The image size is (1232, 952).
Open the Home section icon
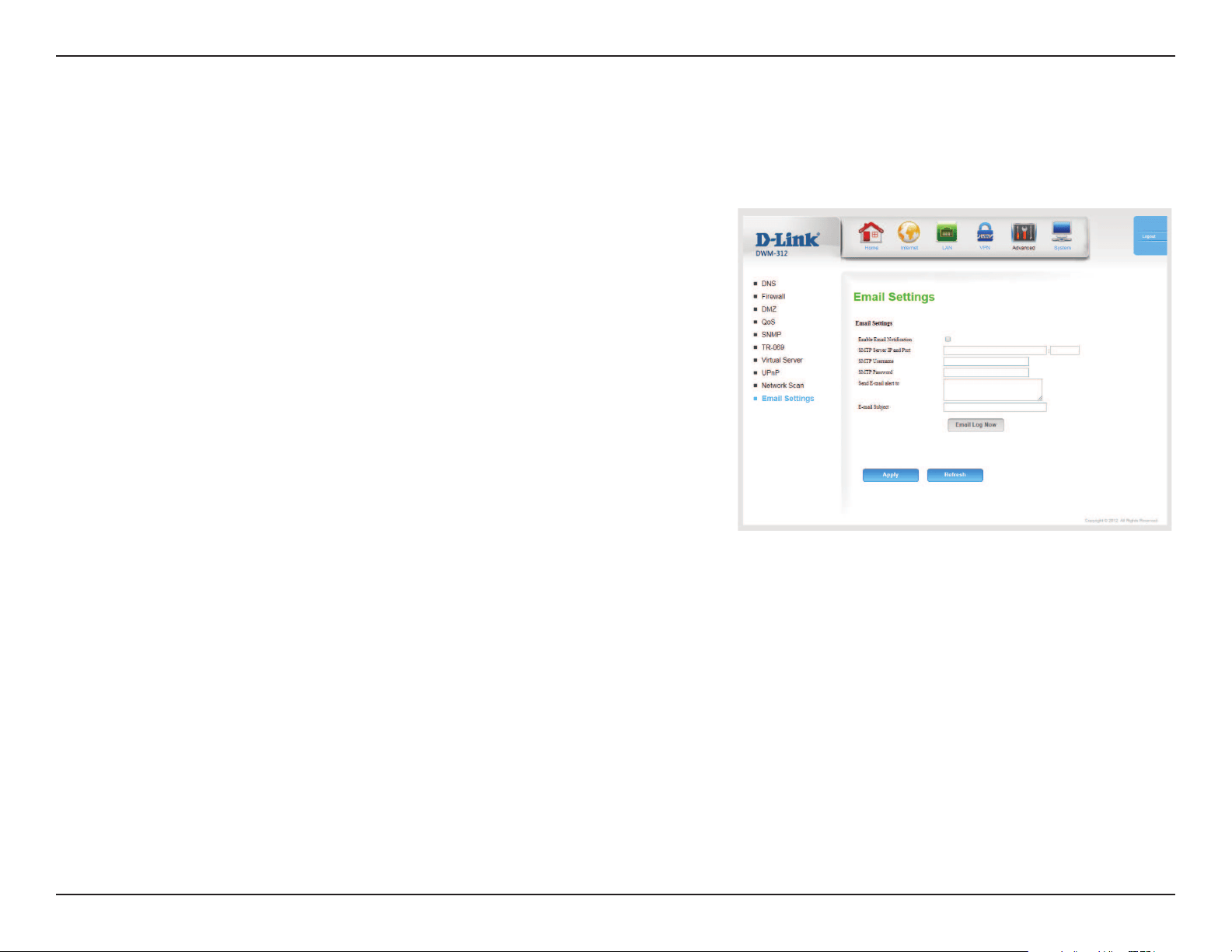tap(871, 233)
